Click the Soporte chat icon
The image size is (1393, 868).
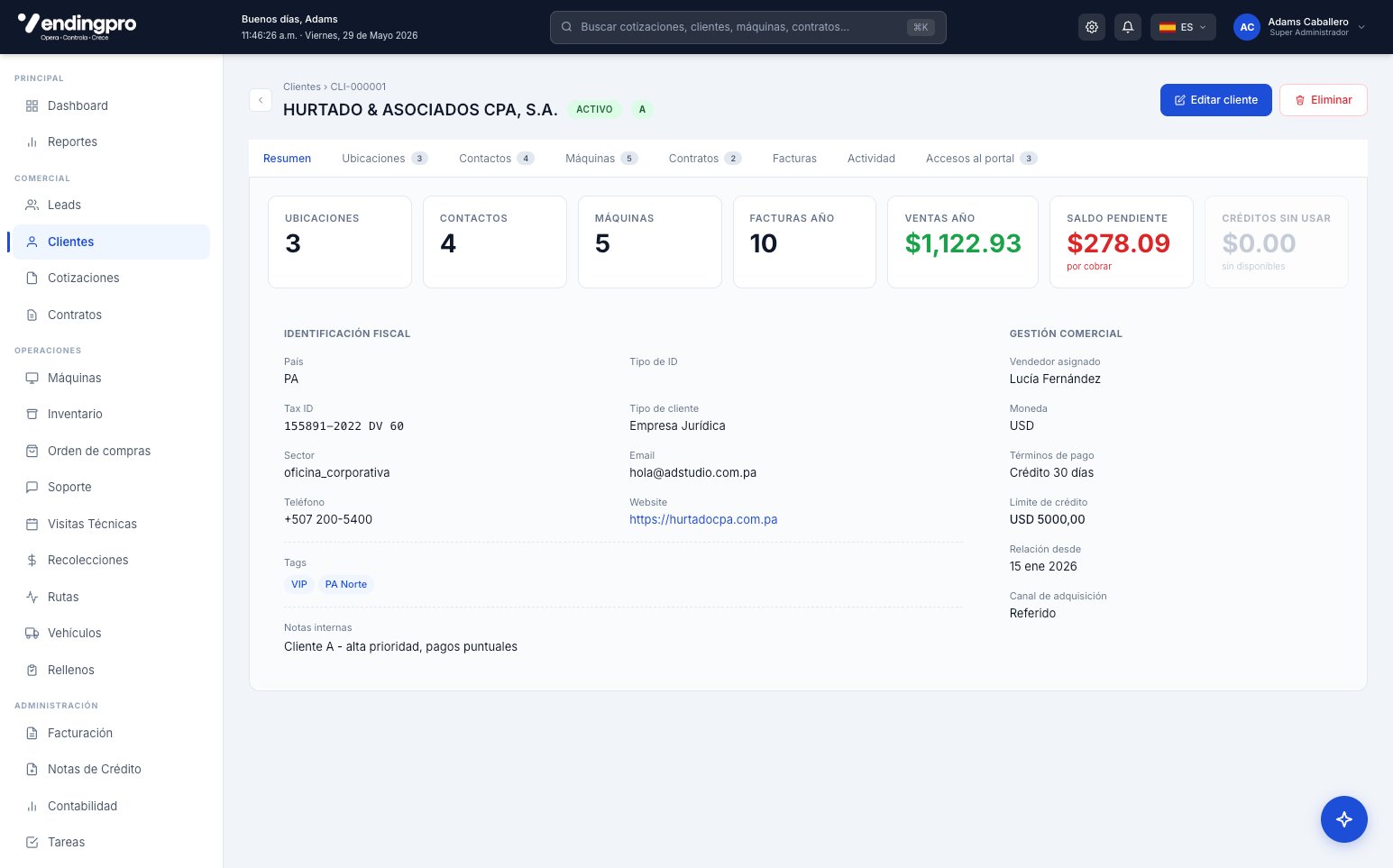32,487
